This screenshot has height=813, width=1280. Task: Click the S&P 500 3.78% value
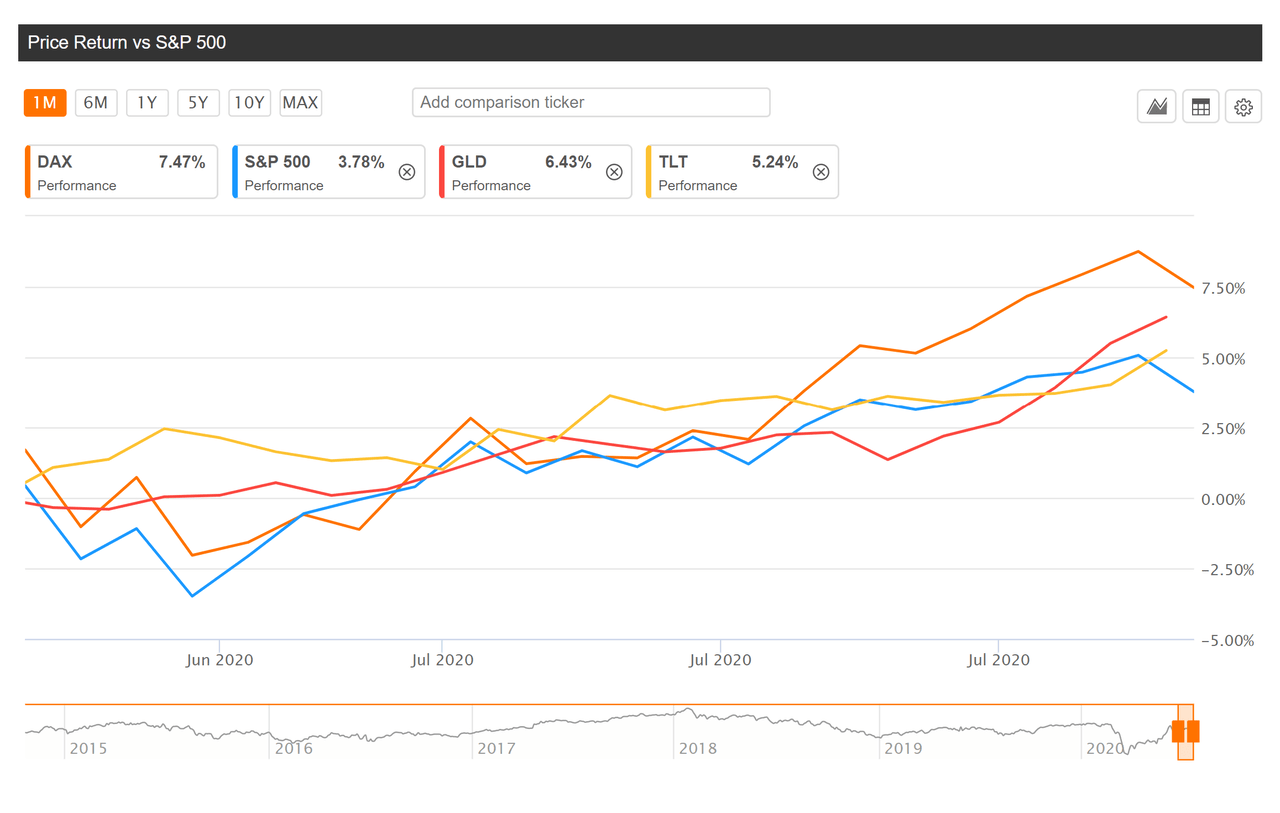pos(361,162)
